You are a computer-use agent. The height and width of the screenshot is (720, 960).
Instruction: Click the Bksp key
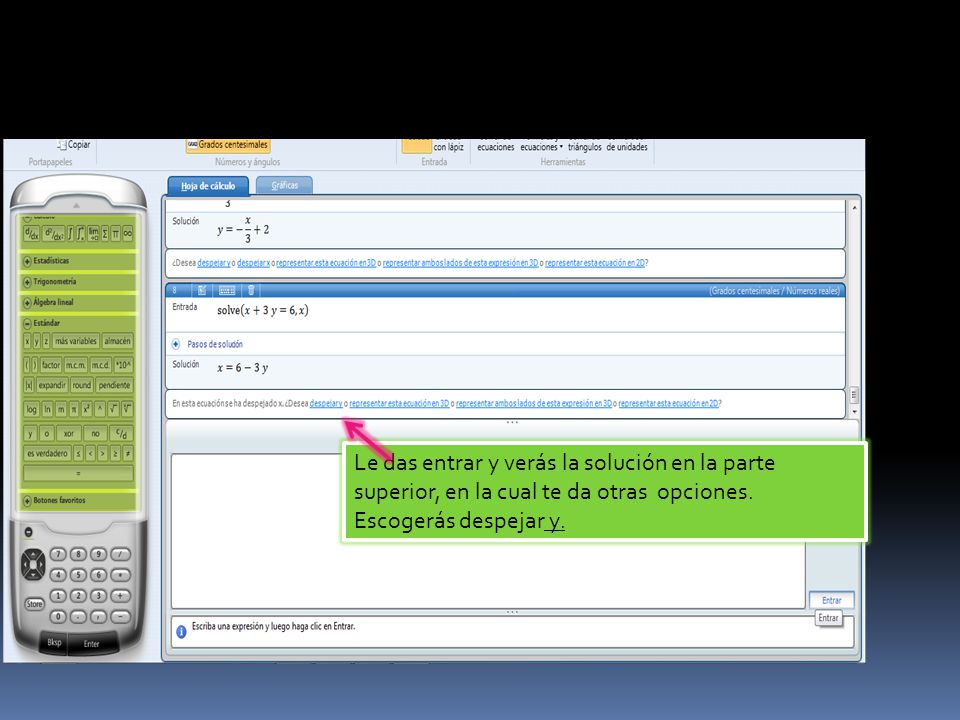pyautogui.click(x=54, y=642)
